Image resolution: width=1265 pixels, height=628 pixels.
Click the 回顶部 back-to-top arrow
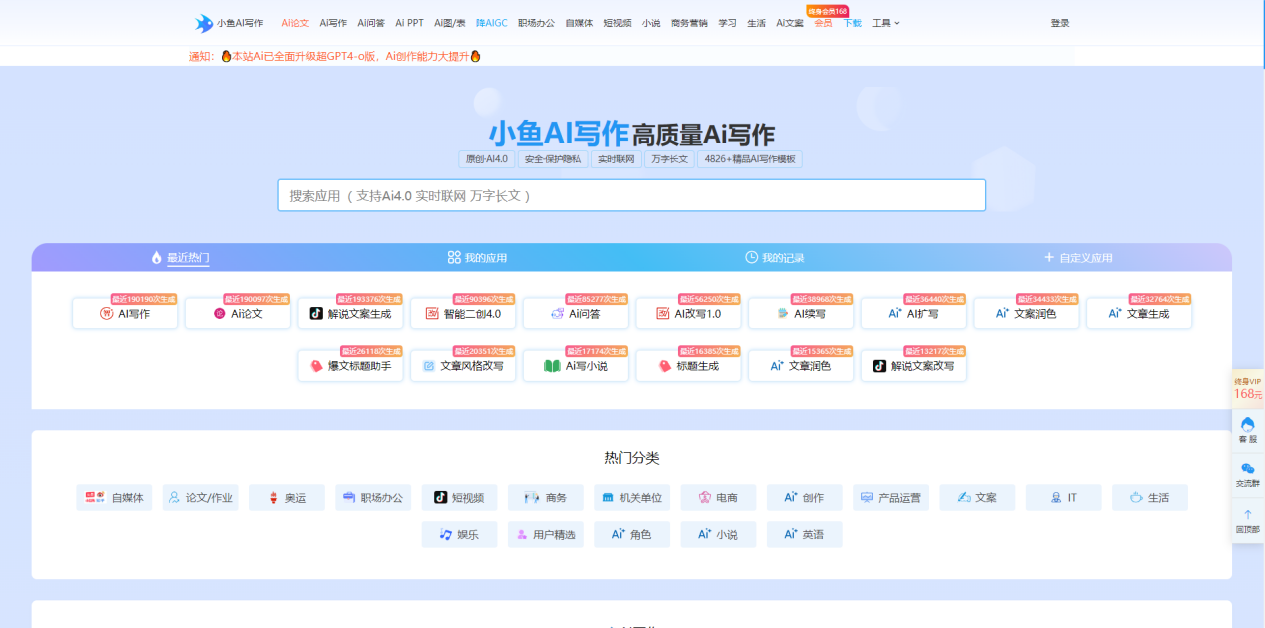tap(1247, 520)
